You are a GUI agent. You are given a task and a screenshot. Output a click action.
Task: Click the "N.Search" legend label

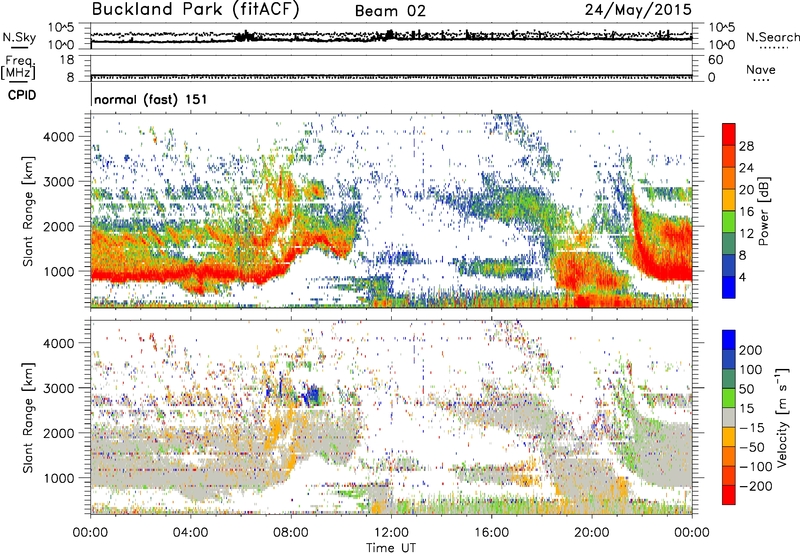772,37
